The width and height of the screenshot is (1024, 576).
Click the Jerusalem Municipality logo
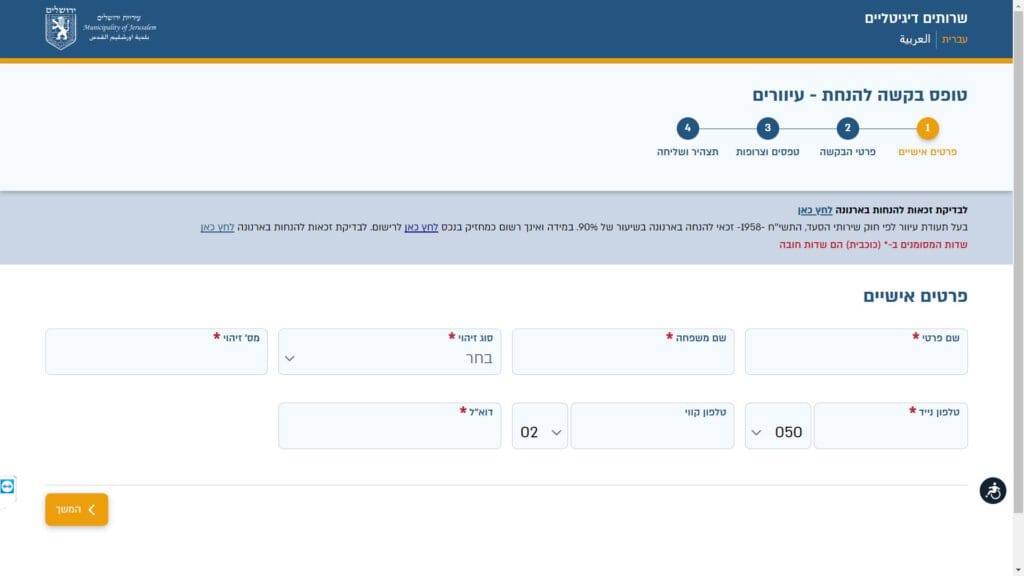pos(100,28)
